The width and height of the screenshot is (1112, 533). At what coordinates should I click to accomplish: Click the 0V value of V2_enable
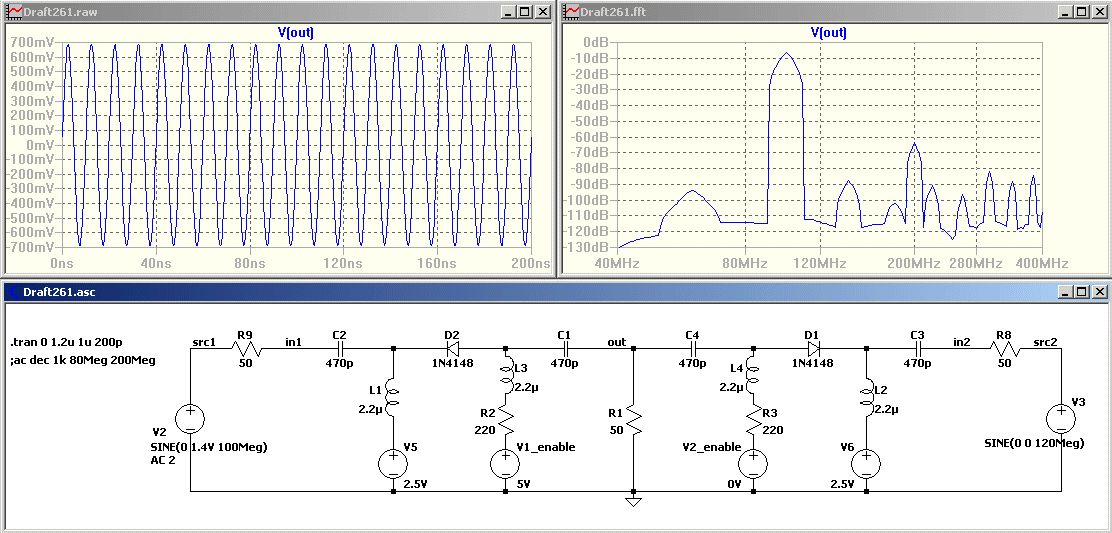coord(733,486)
